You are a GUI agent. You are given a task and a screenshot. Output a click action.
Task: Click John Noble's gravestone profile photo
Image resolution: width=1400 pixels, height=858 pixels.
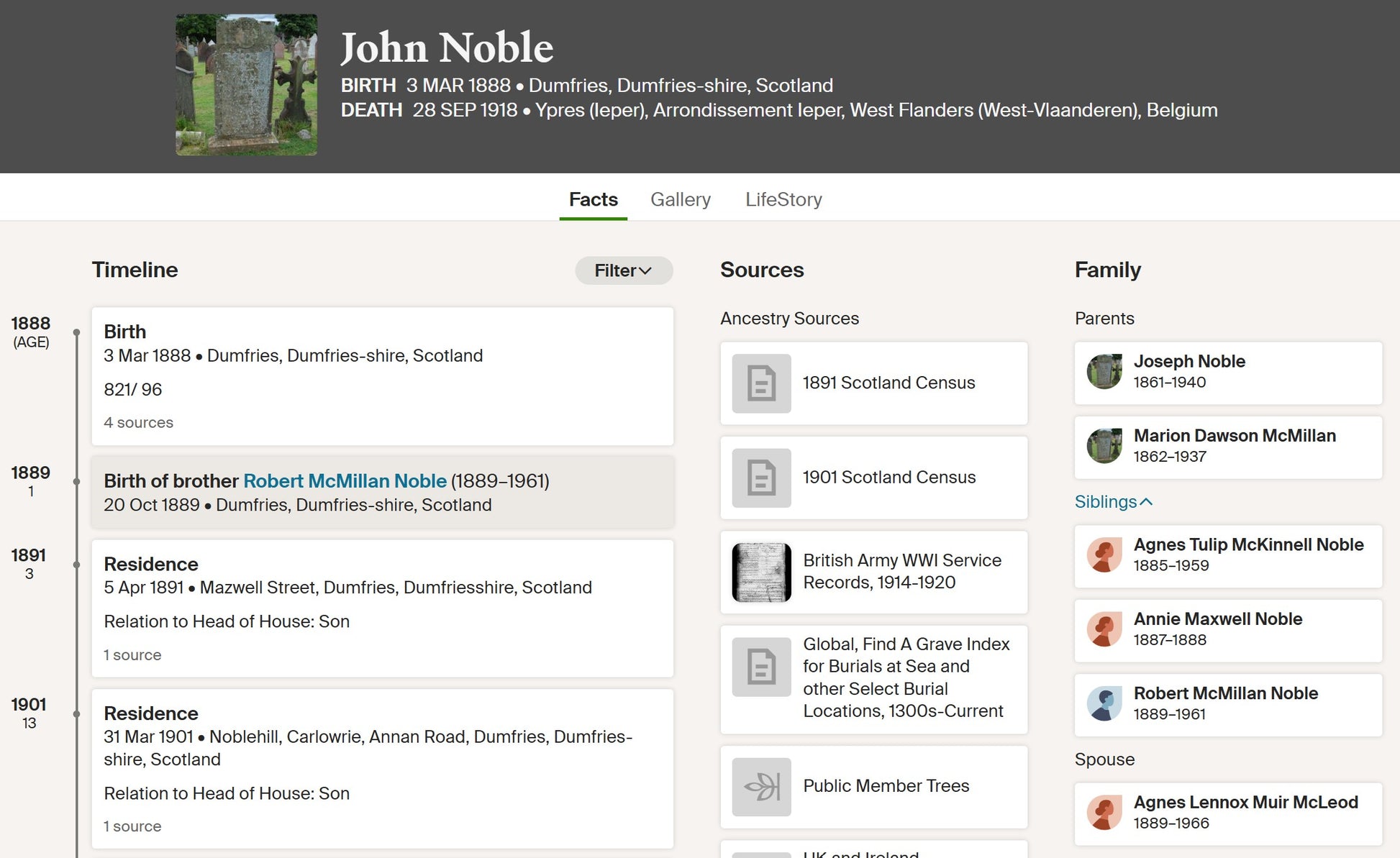tap(246, 85)
